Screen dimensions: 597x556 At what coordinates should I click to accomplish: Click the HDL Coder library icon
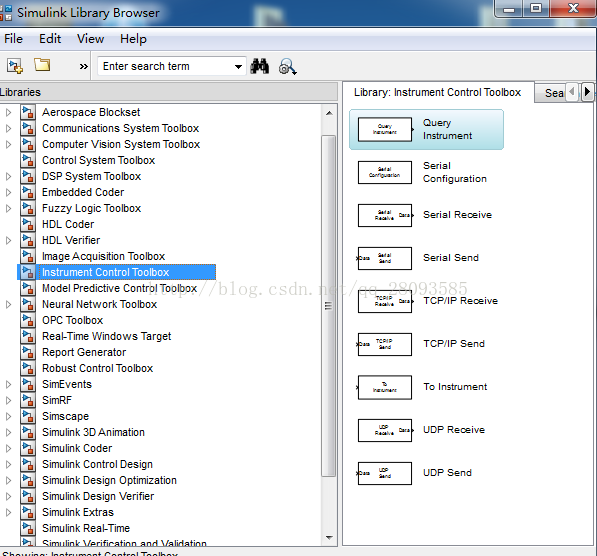click(x=28, y=224)
